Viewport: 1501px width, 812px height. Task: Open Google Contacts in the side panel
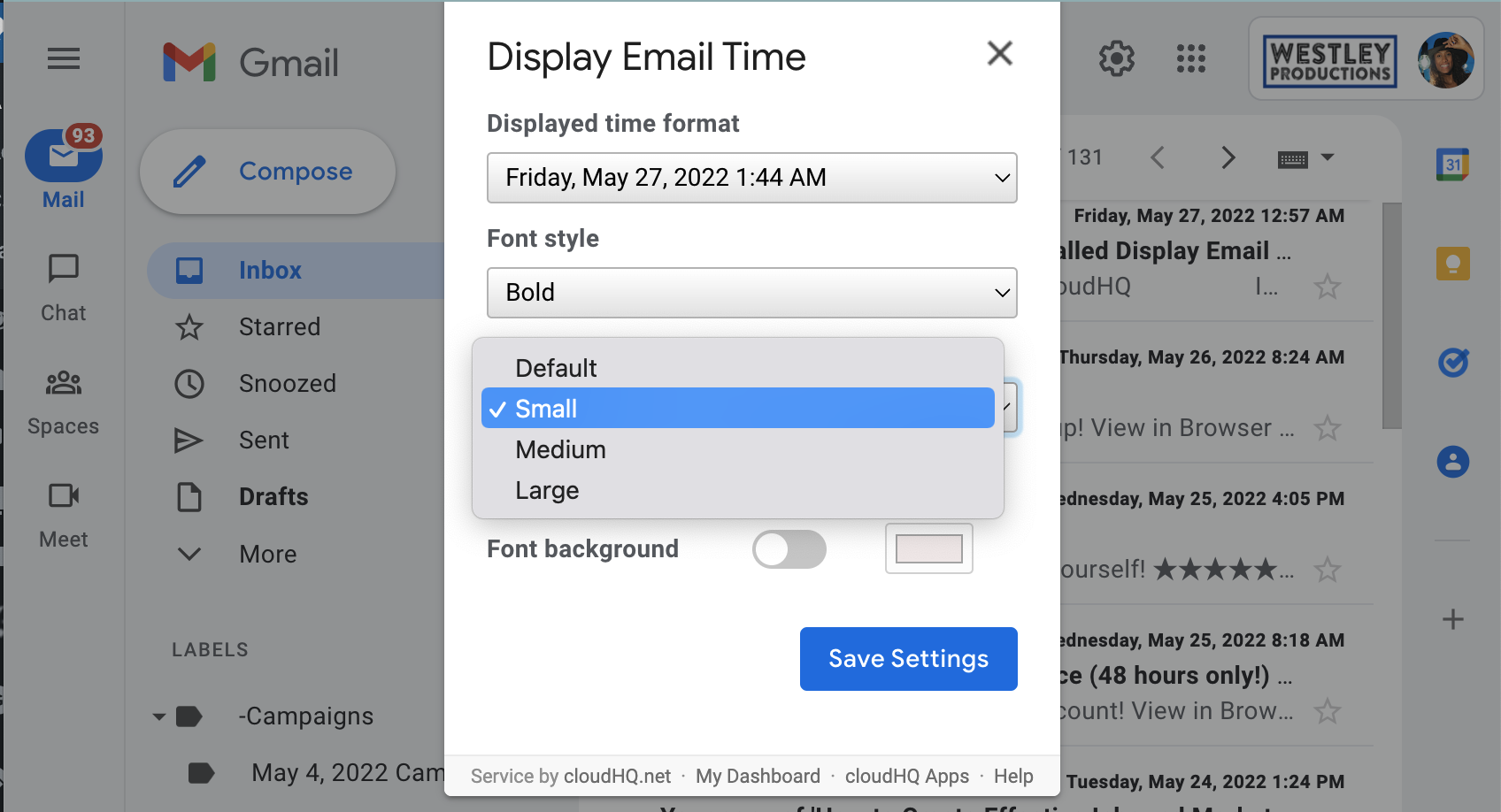pyautogui.click(x=1452, y=461)
